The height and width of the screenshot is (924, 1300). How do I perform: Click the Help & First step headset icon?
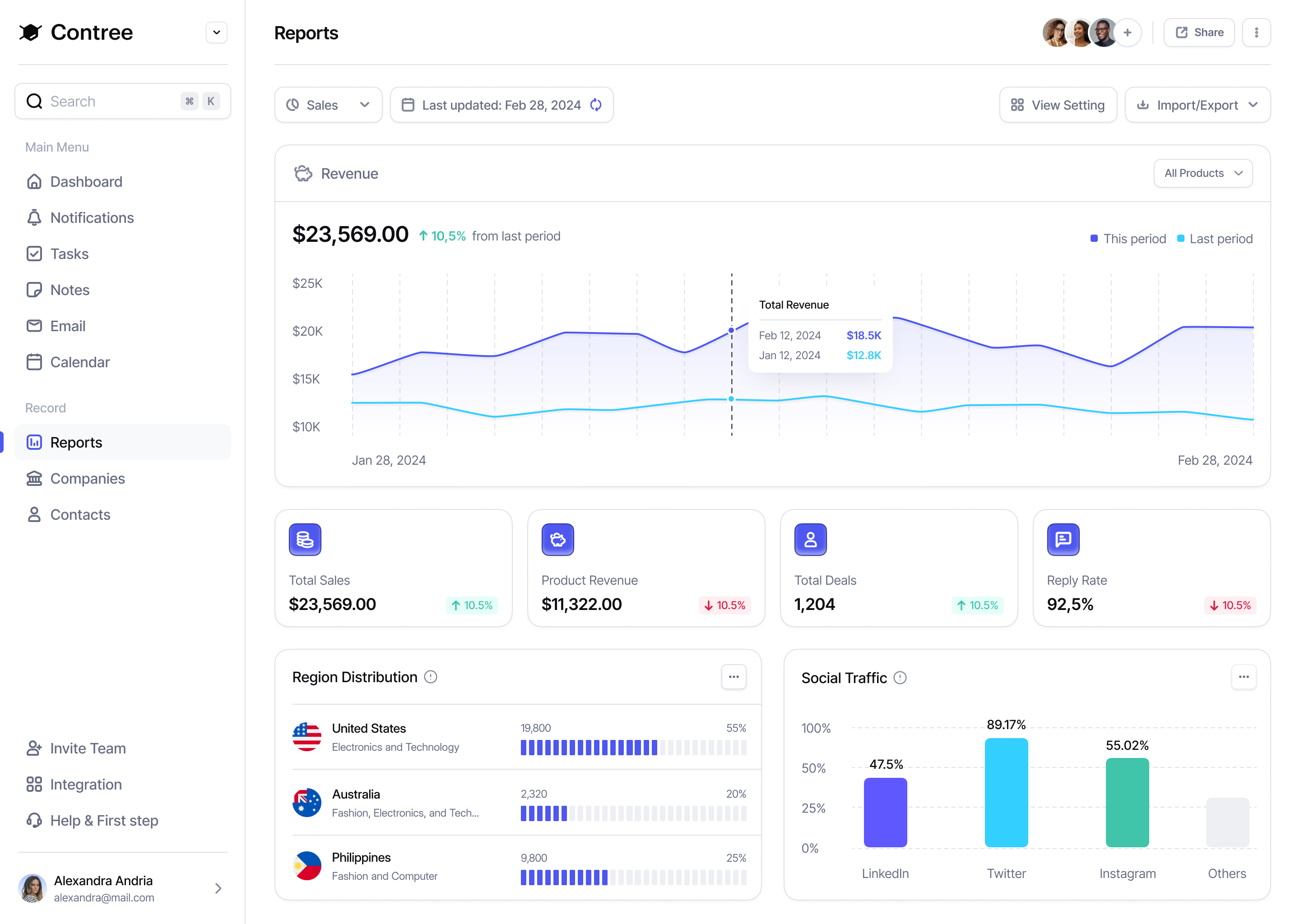click(34, 820)
